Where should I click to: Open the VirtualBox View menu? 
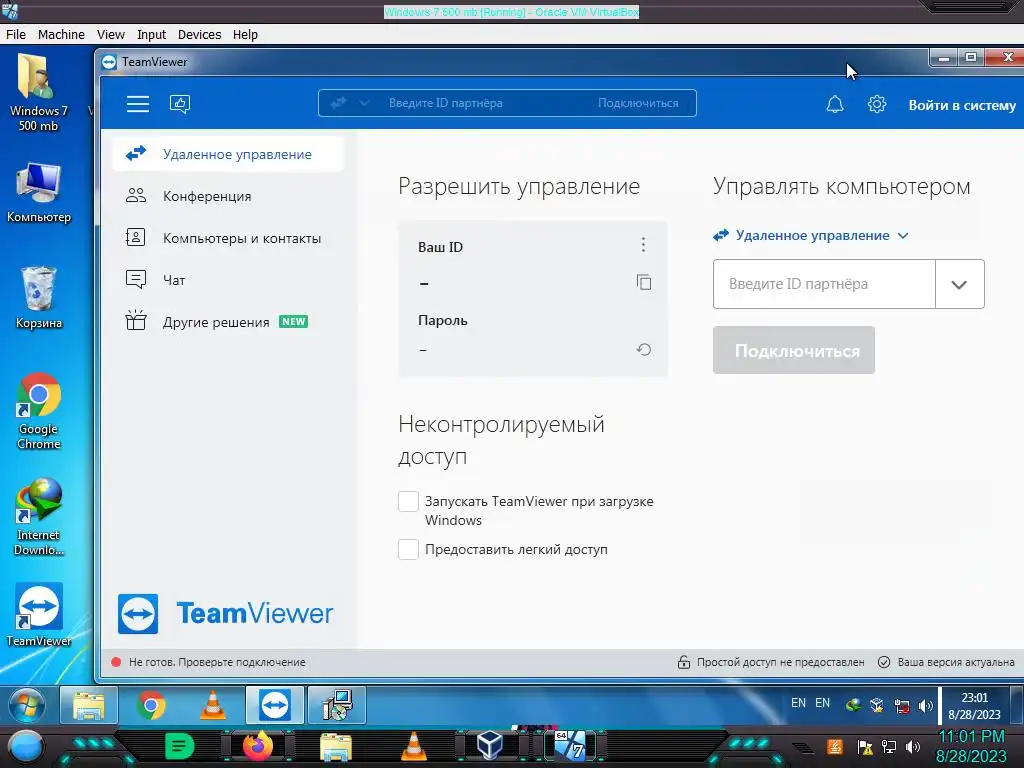click(x=110, y=35)
